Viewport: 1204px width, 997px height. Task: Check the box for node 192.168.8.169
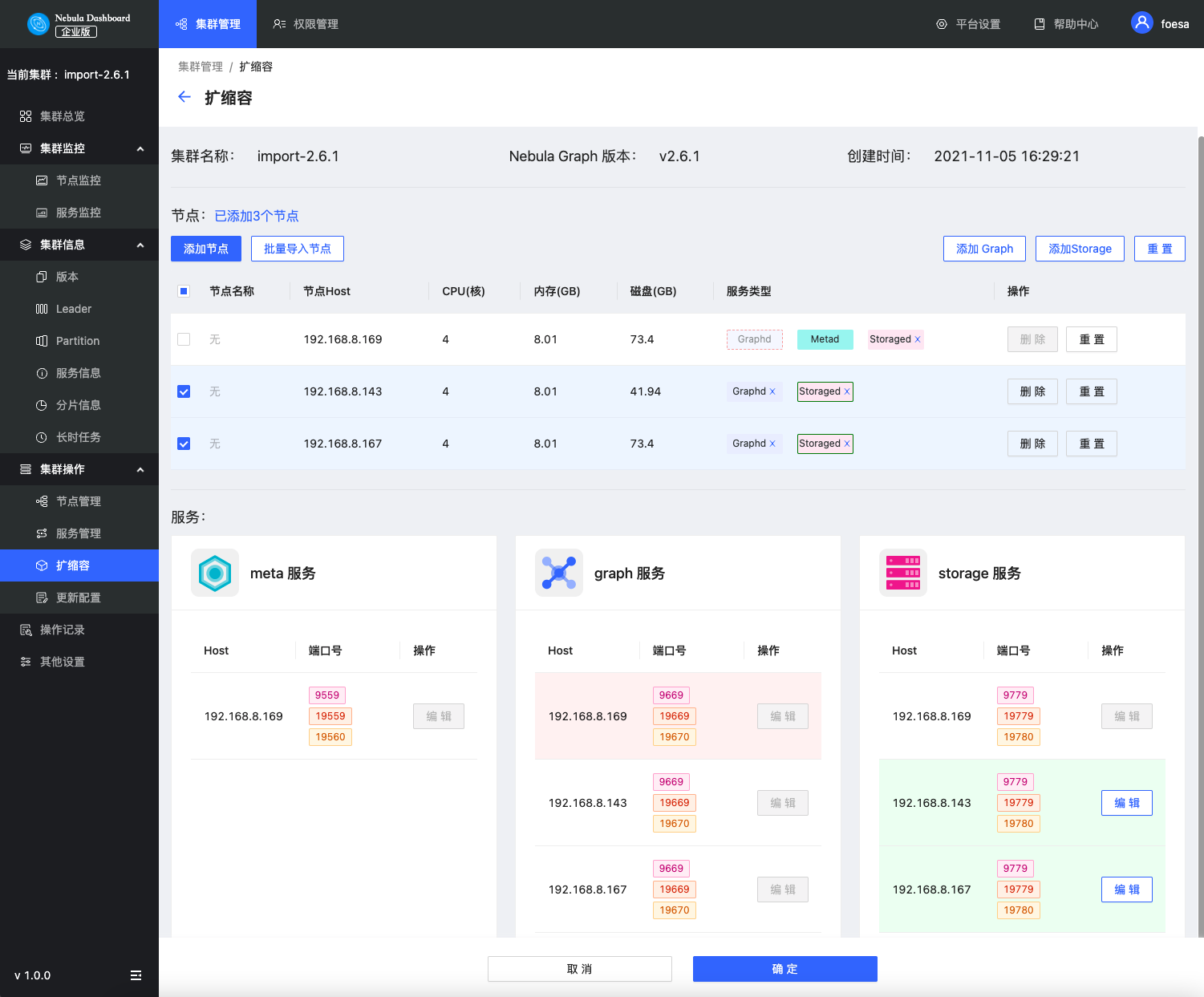[184, 339]
